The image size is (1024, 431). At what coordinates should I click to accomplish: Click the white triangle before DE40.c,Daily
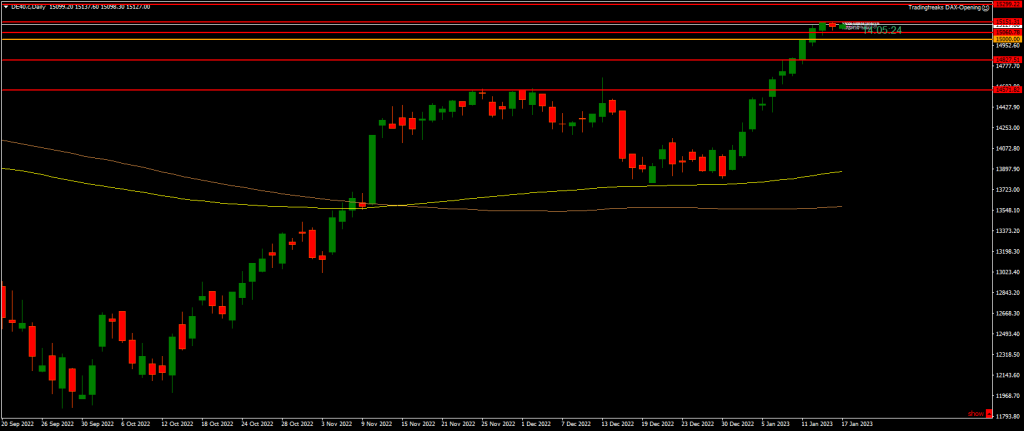coord(7,6)
